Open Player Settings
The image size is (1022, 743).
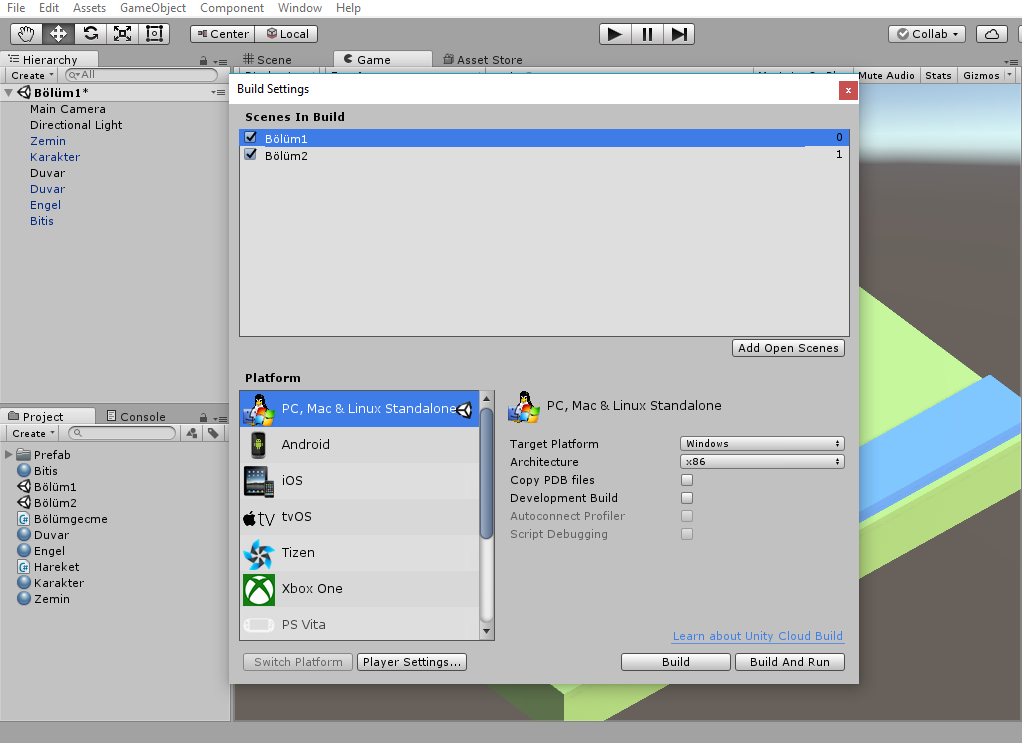pos(412,662)
